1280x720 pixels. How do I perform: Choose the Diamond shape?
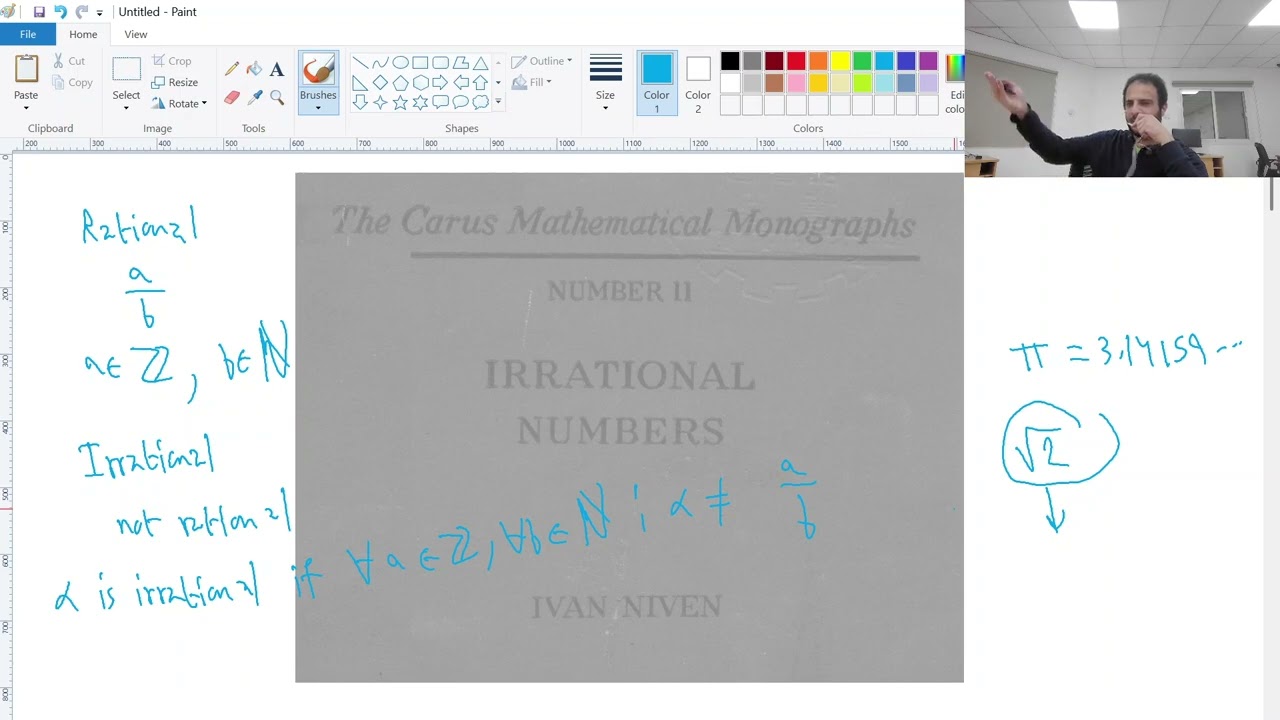[380, 82]
